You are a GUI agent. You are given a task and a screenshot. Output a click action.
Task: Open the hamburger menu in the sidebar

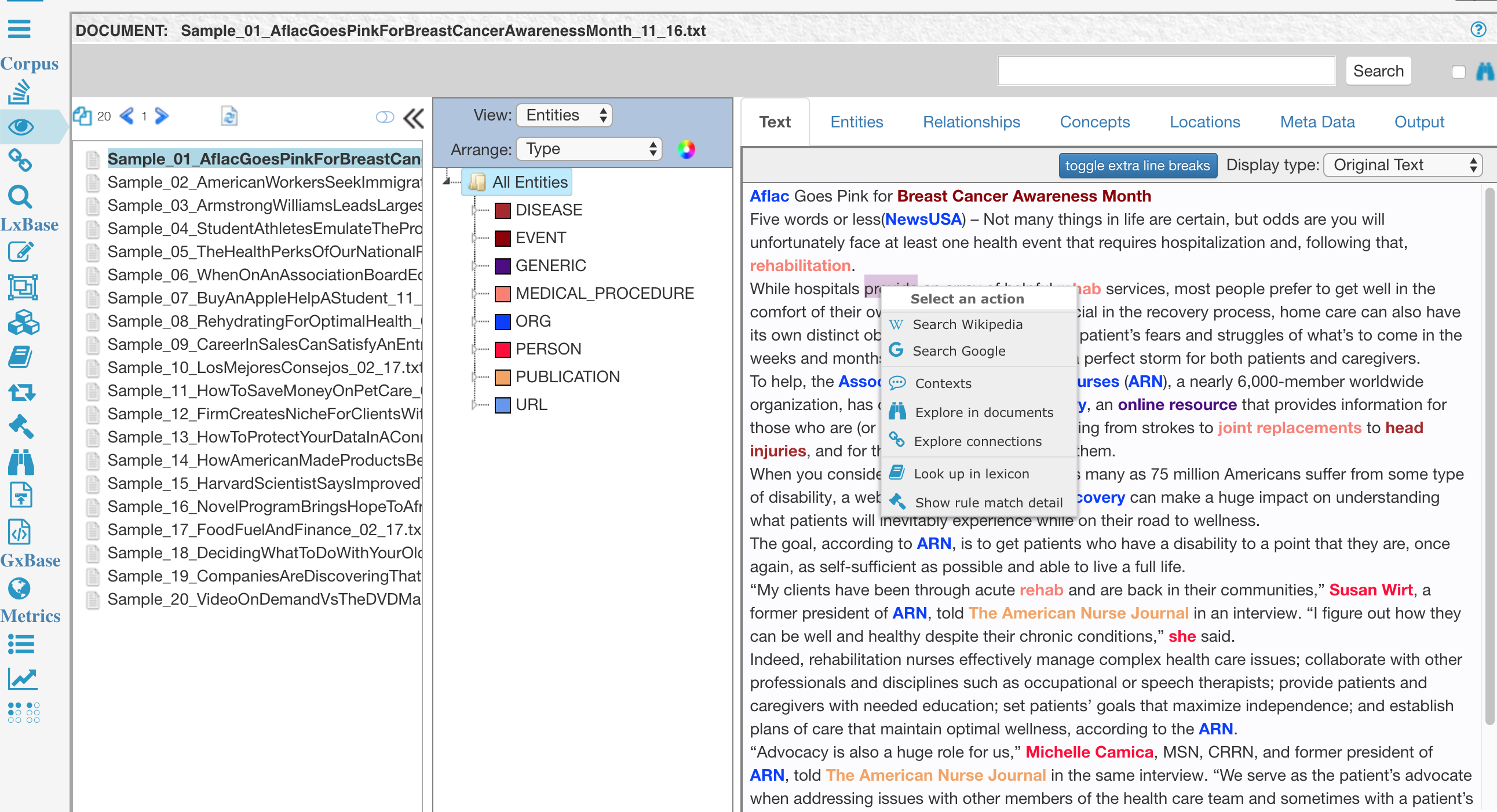coord(19,28)
